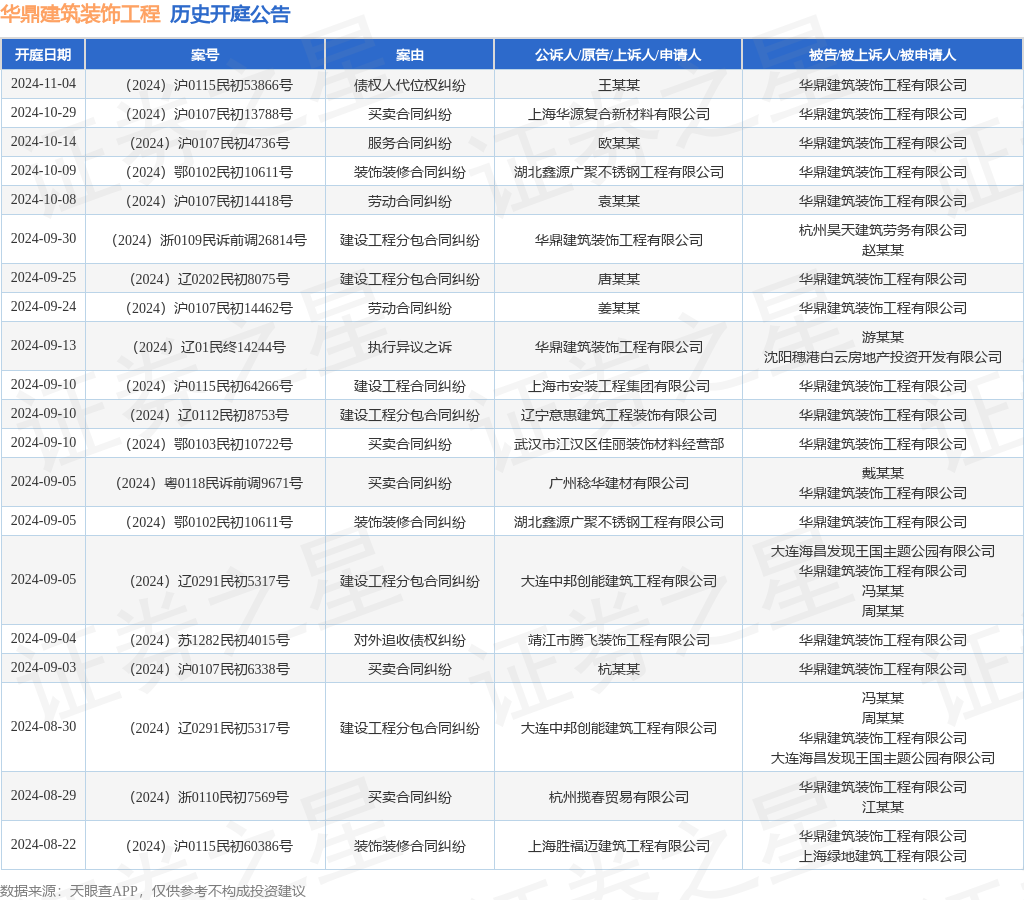This screenshot has width=1024, height=900.
Task: Click defendant 上海绿地建筑工程有限公司
Action: (x=882, y=856)
